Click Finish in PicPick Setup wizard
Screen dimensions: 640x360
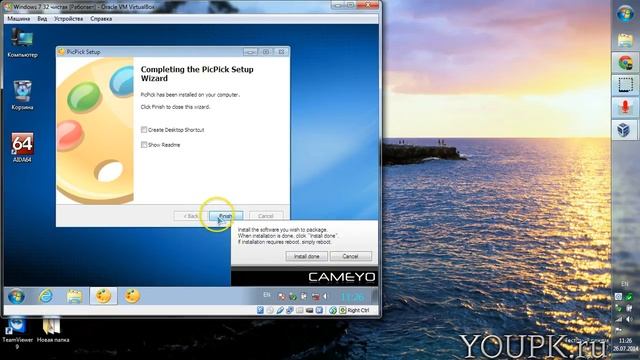click(x=226, y=216)
